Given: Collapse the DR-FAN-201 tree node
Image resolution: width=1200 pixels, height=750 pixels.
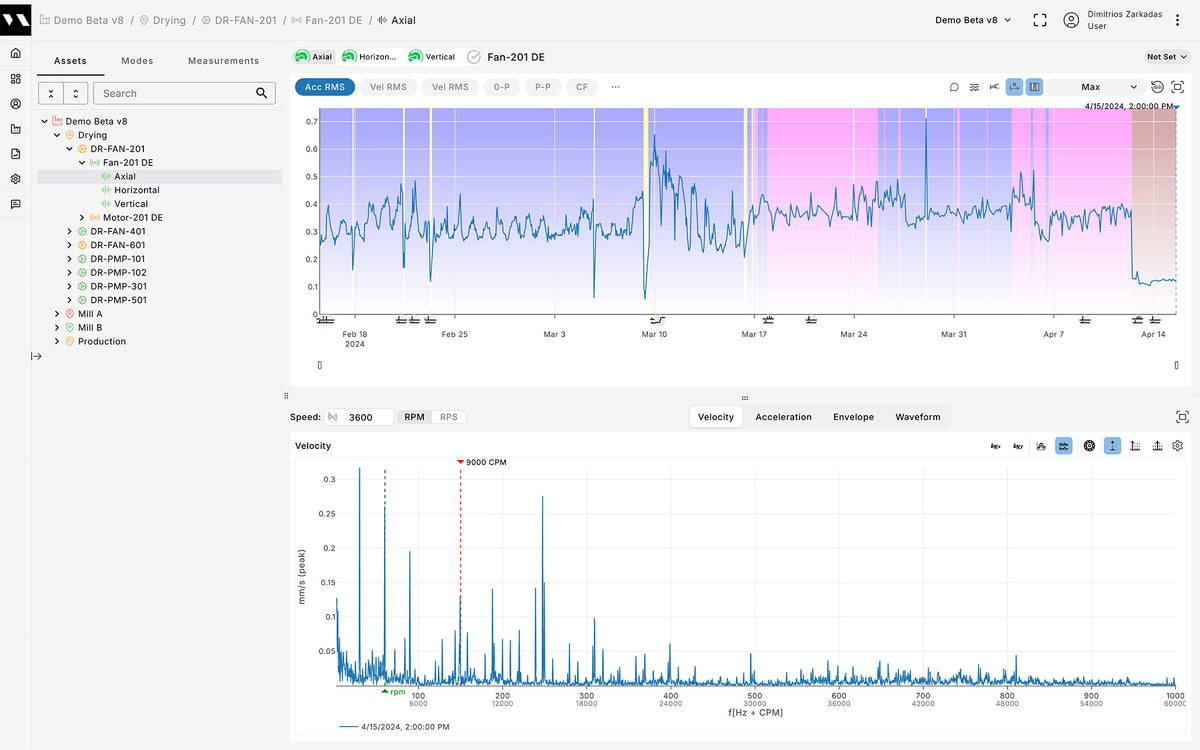Looking at the screenshot, I should 70,149.
